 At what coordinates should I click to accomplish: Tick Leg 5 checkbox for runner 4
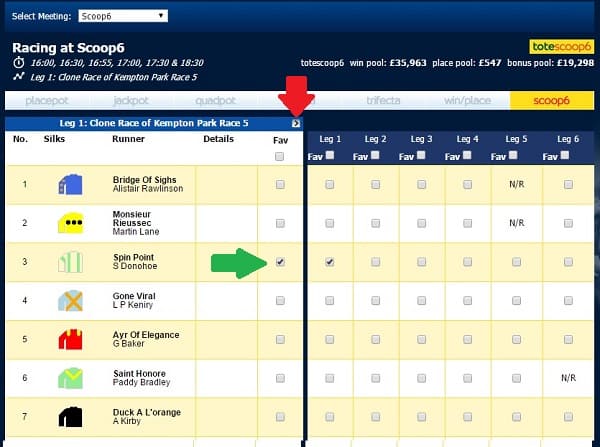pos(516,300)
